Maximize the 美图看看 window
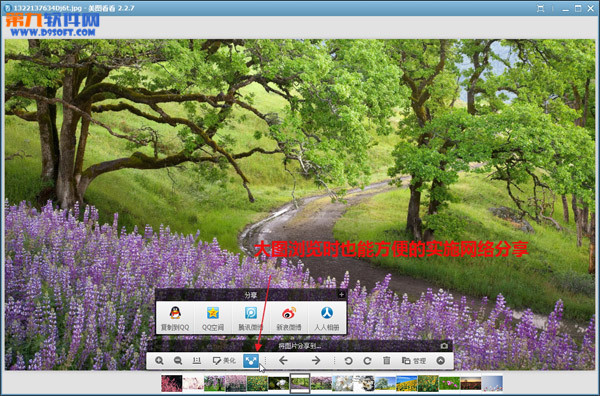The width and height of the screenshot is (600, 396). (578, 8)
